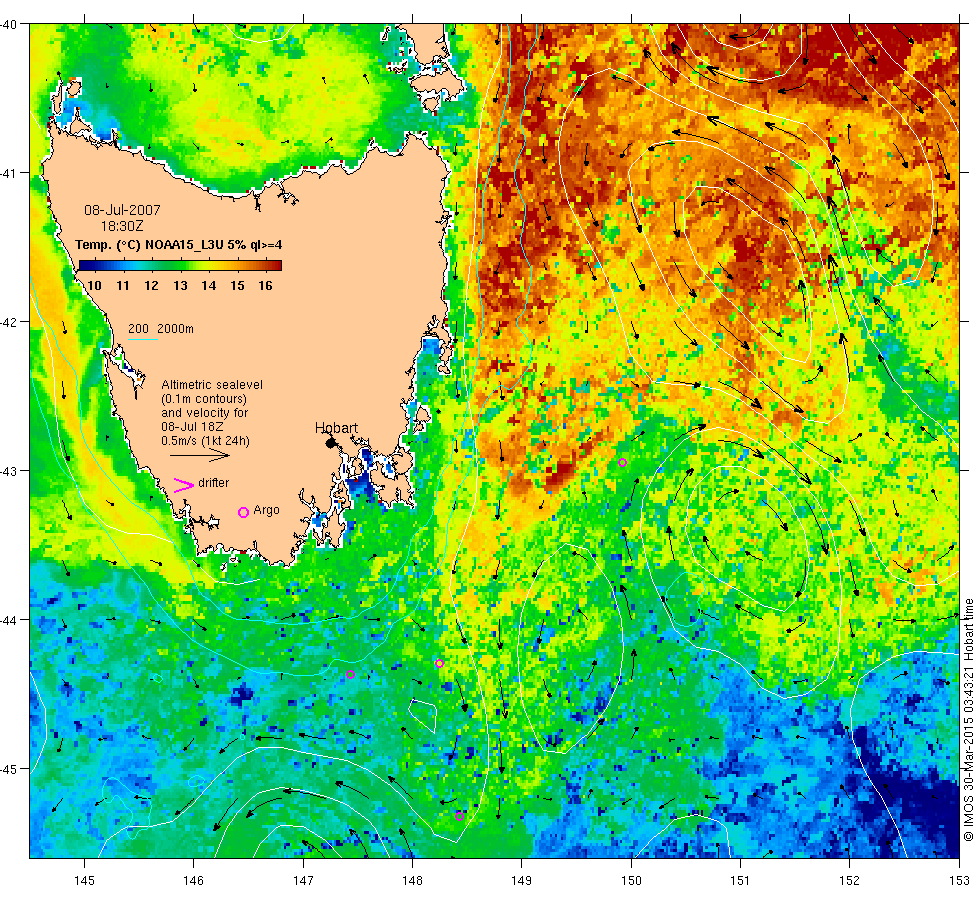Click longitude axis label 147
The image size is (980, 900).
tap(303, 881)
